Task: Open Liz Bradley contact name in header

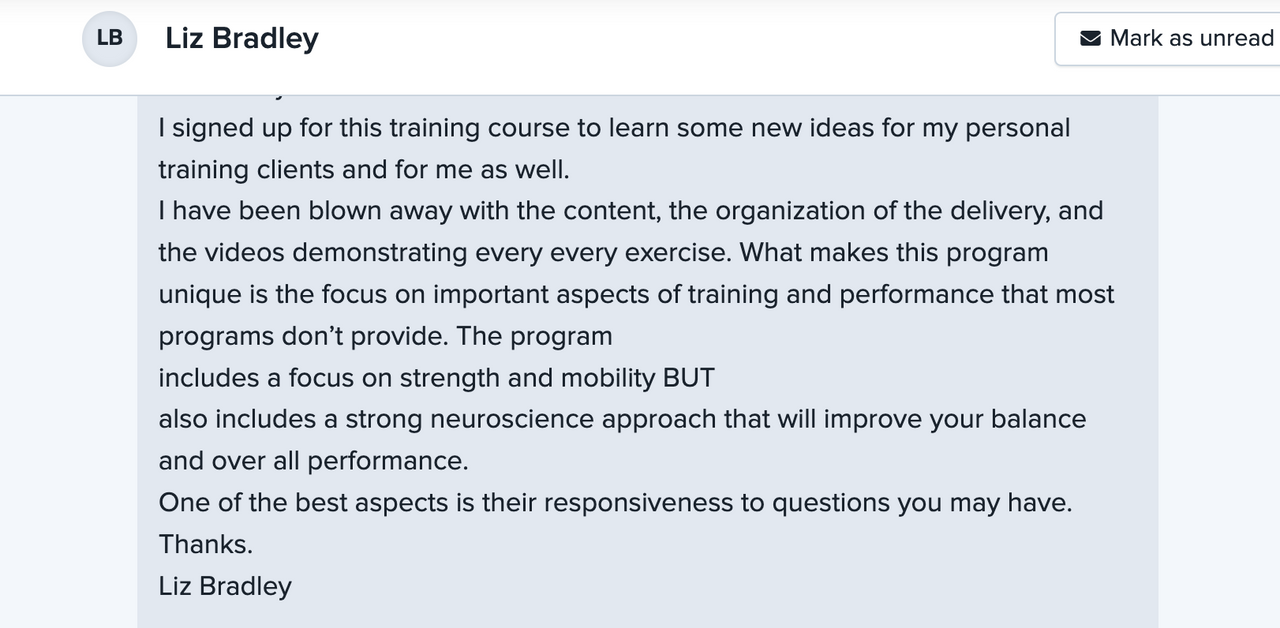Action: point(242,39)
